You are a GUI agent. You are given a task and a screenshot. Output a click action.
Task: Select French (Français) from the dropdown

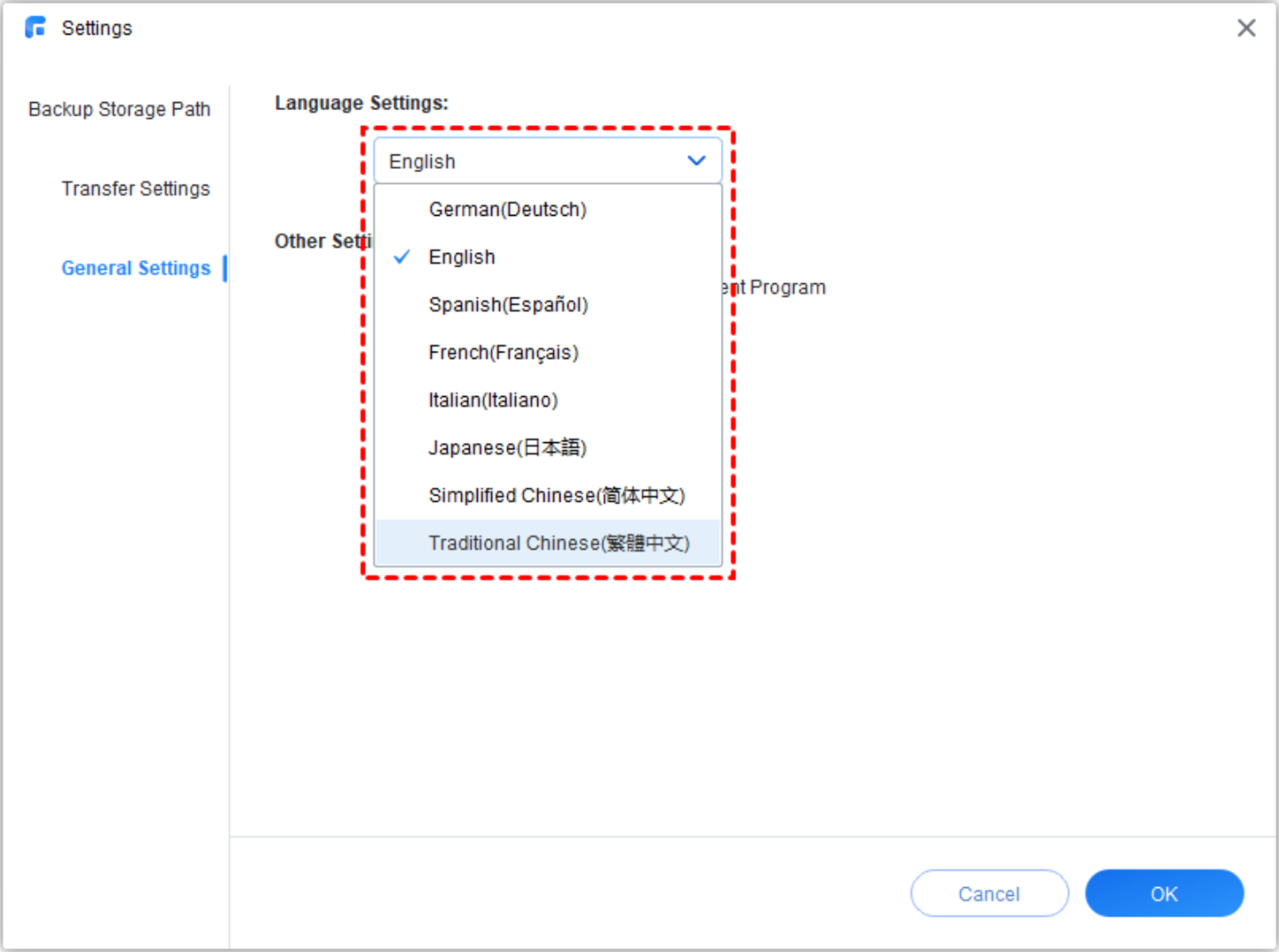coord(503,353)
